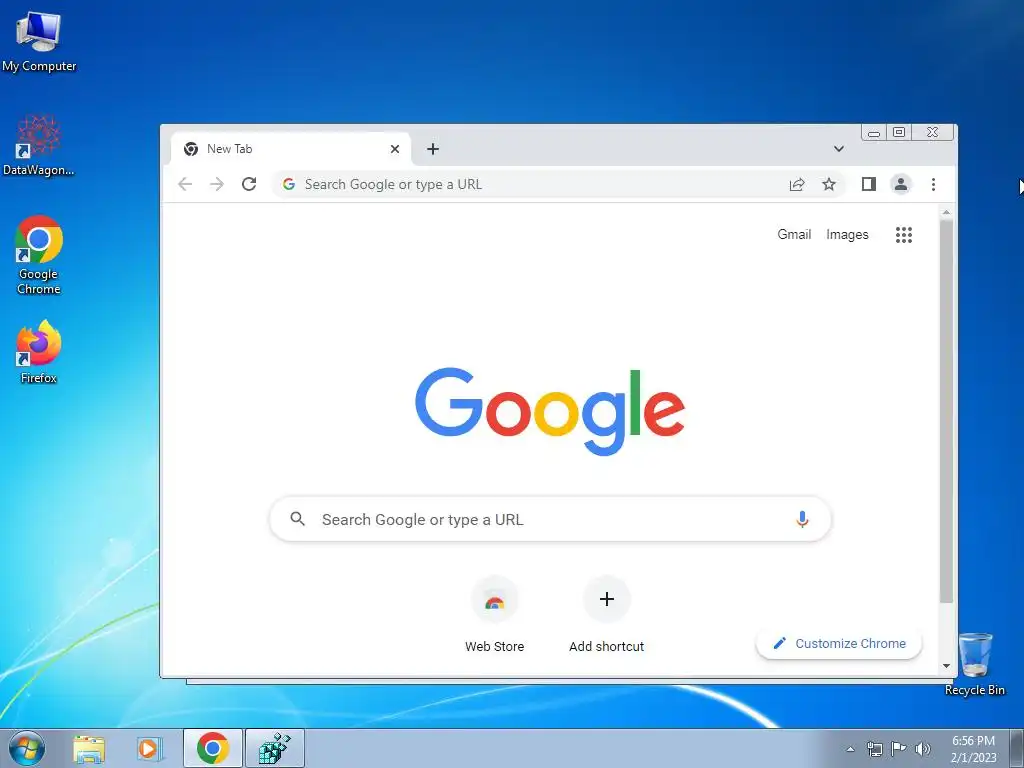Click the Show desktop strip
Image resolution: width=1024 pixels, height=768 pixels.
1017,748
